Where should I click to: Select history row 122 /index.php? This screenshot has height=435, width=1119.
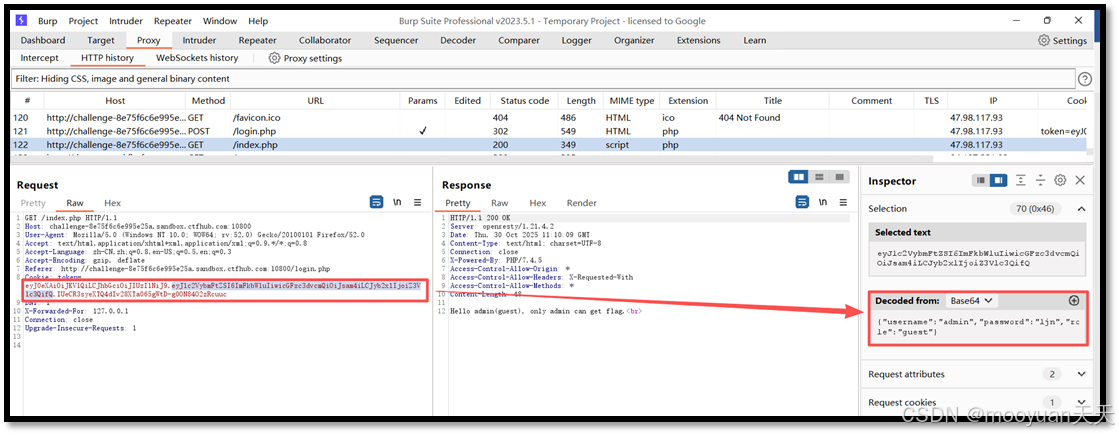[x=549, y=145]
